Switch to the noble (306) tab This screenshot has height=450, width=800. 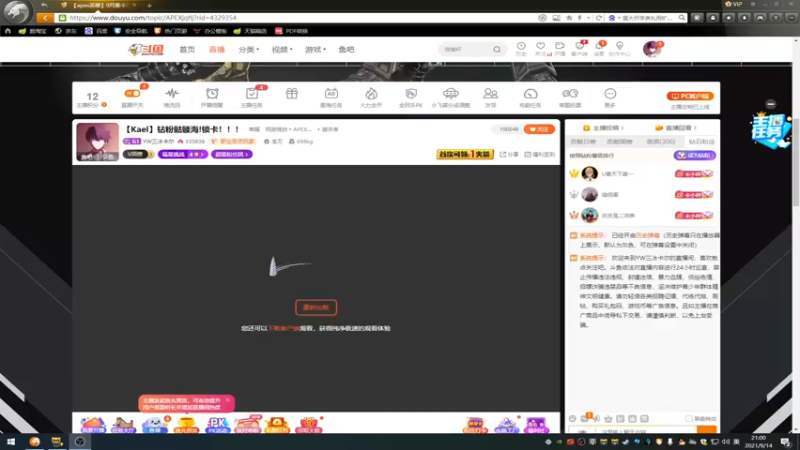660,141
